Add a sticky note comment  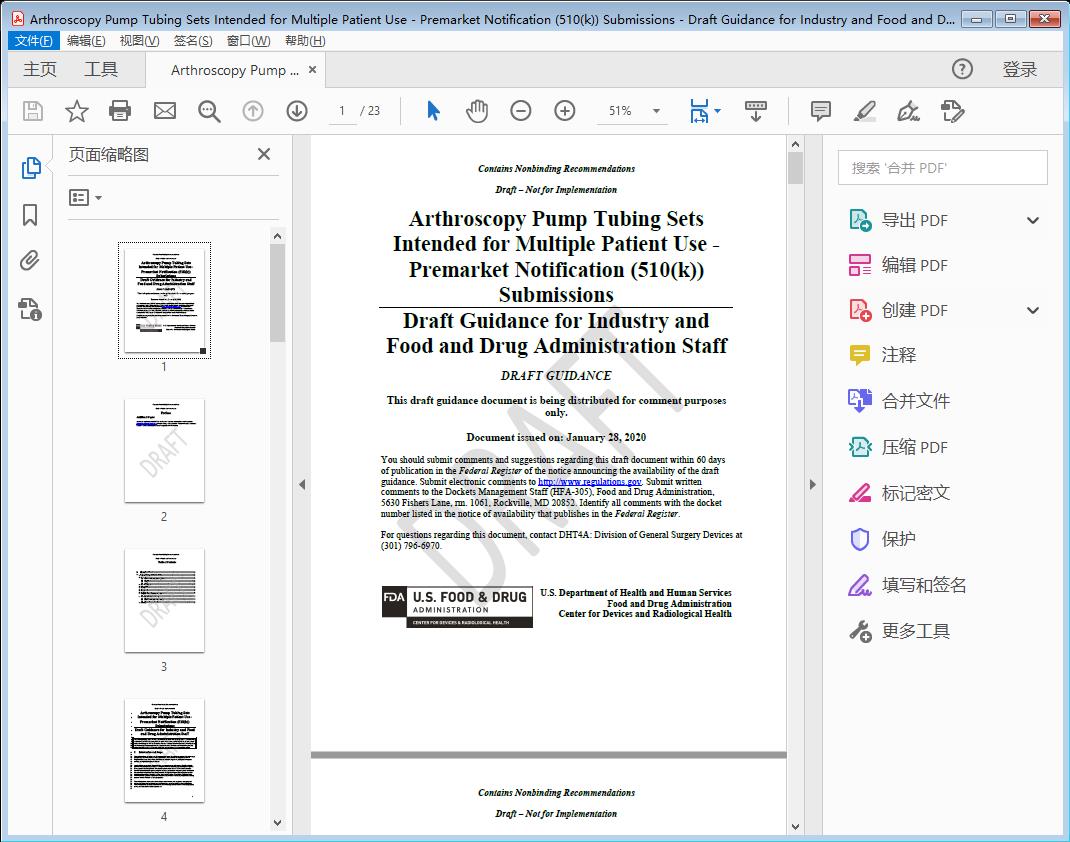click(x=820, y=111)
